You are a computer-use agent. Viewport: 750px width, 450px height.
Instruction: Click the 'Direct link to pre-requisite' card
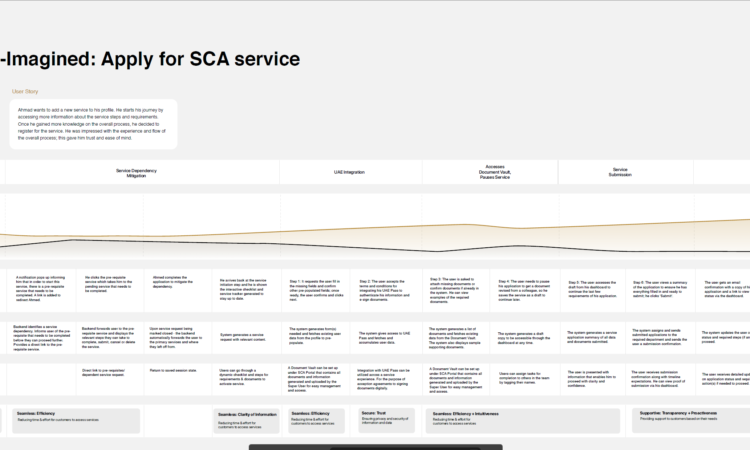(x=110, y=372)
